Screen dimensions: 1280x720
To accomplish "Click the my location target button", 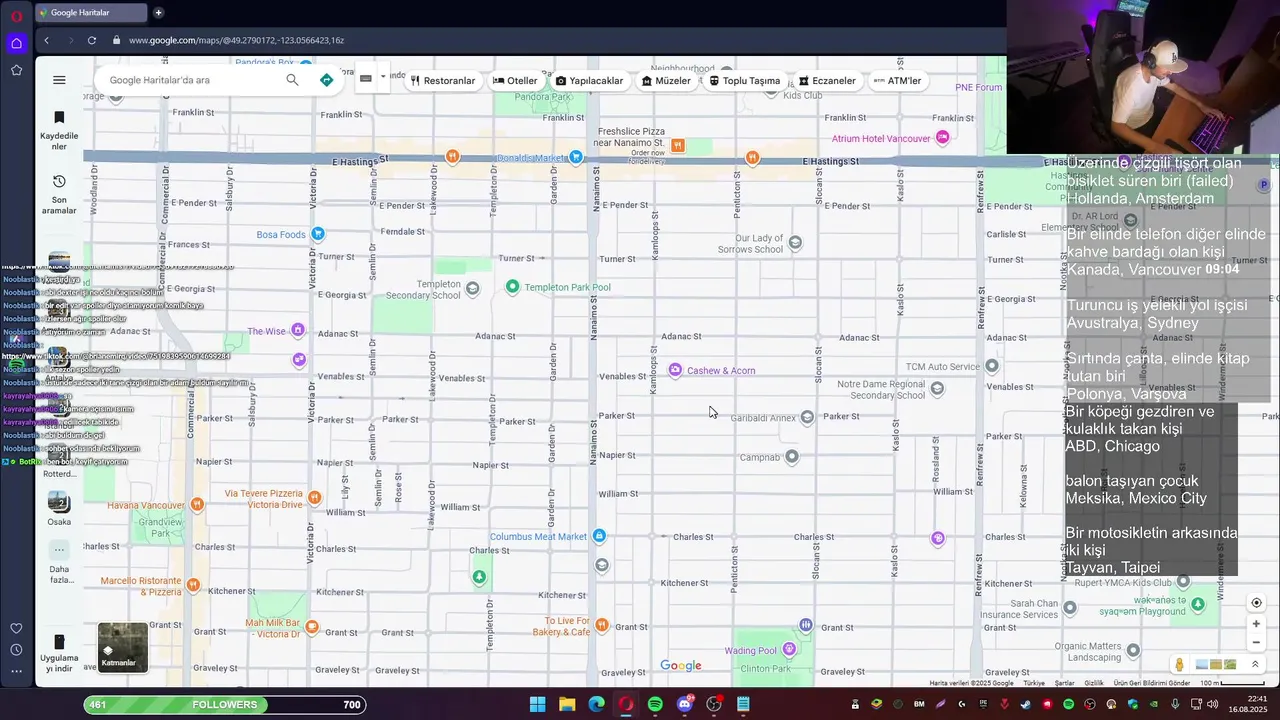I will click(1257, 603).
